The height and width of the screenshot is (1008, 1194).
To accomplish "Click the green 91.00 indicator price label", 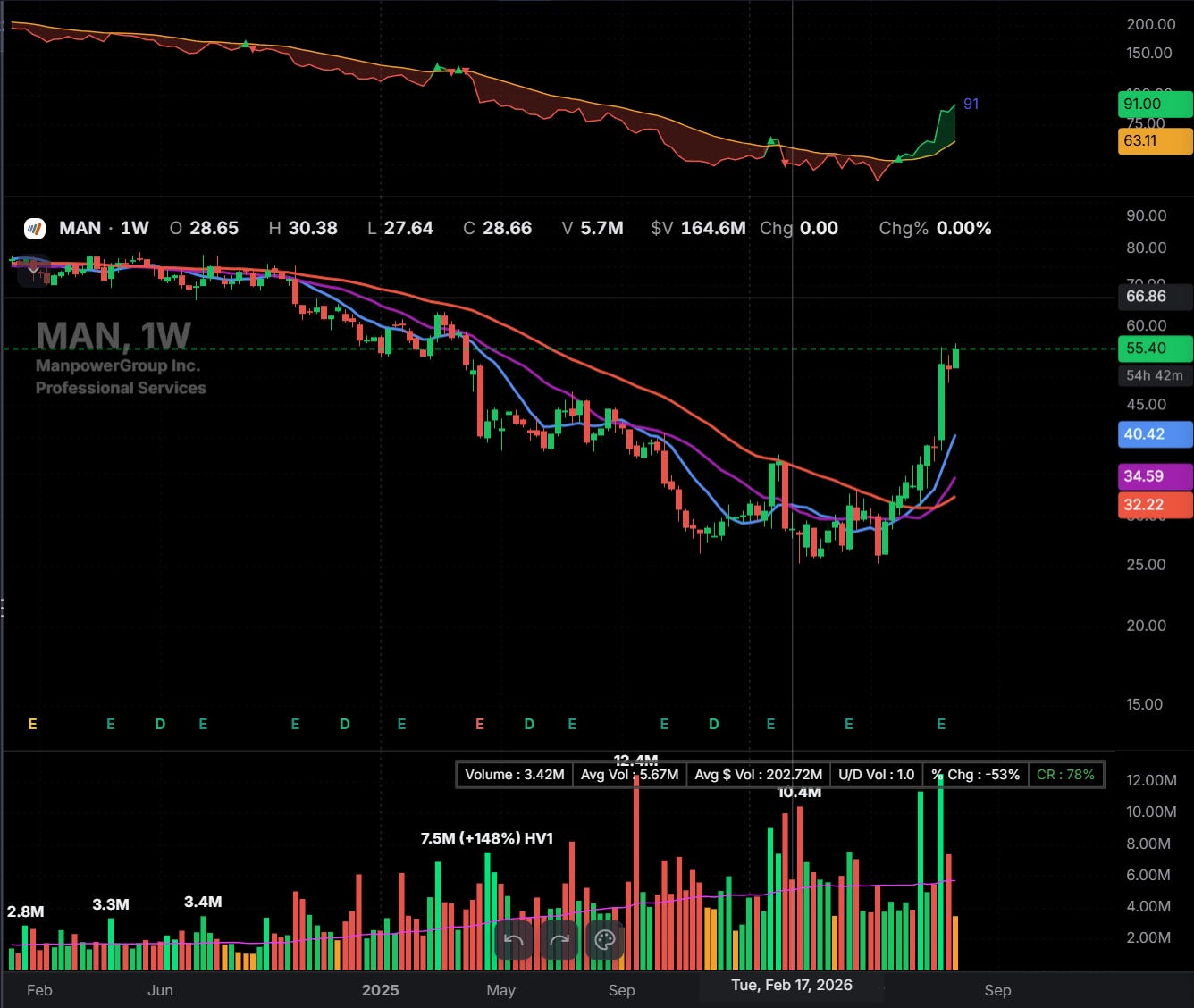I will [1156, 104].
